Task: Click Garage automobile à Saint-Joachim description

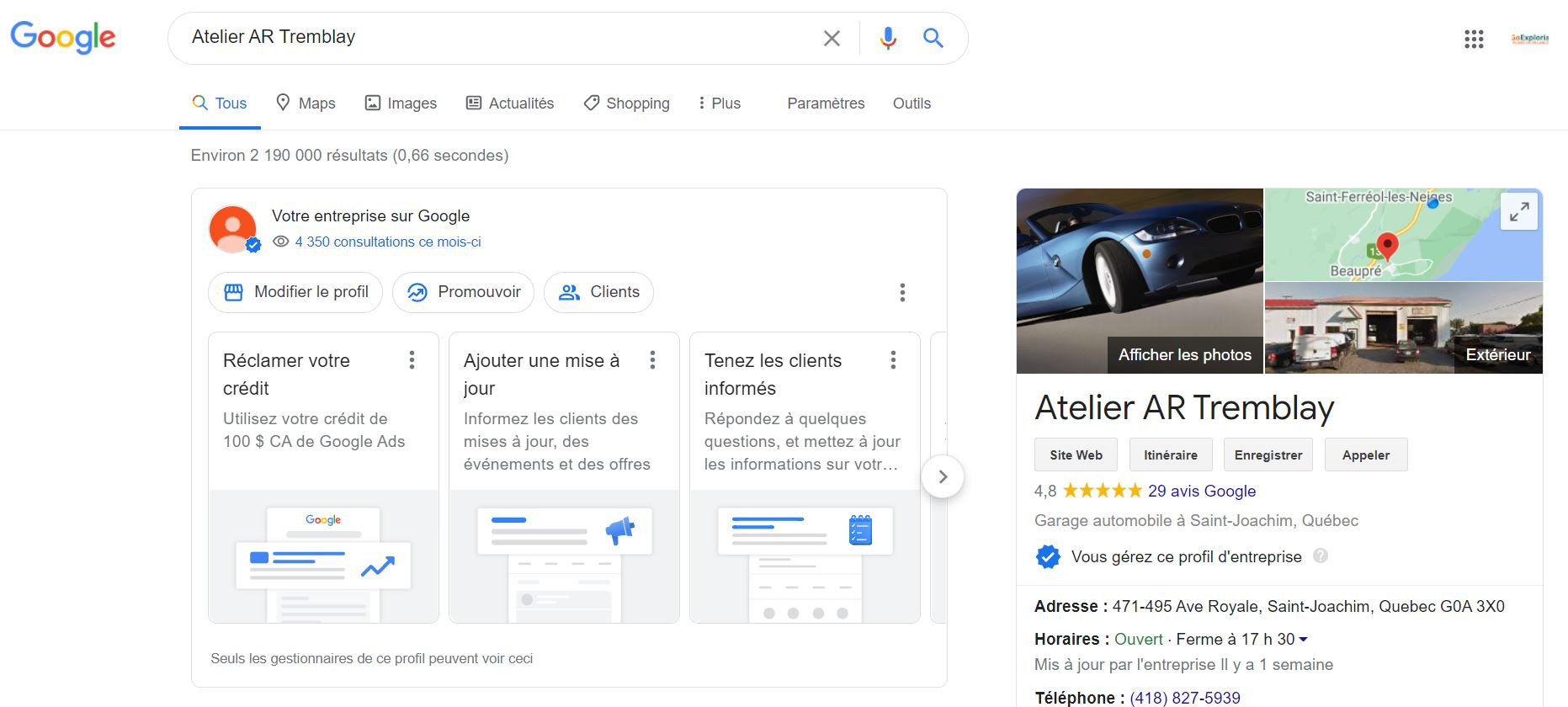Action: point(1196,520)
